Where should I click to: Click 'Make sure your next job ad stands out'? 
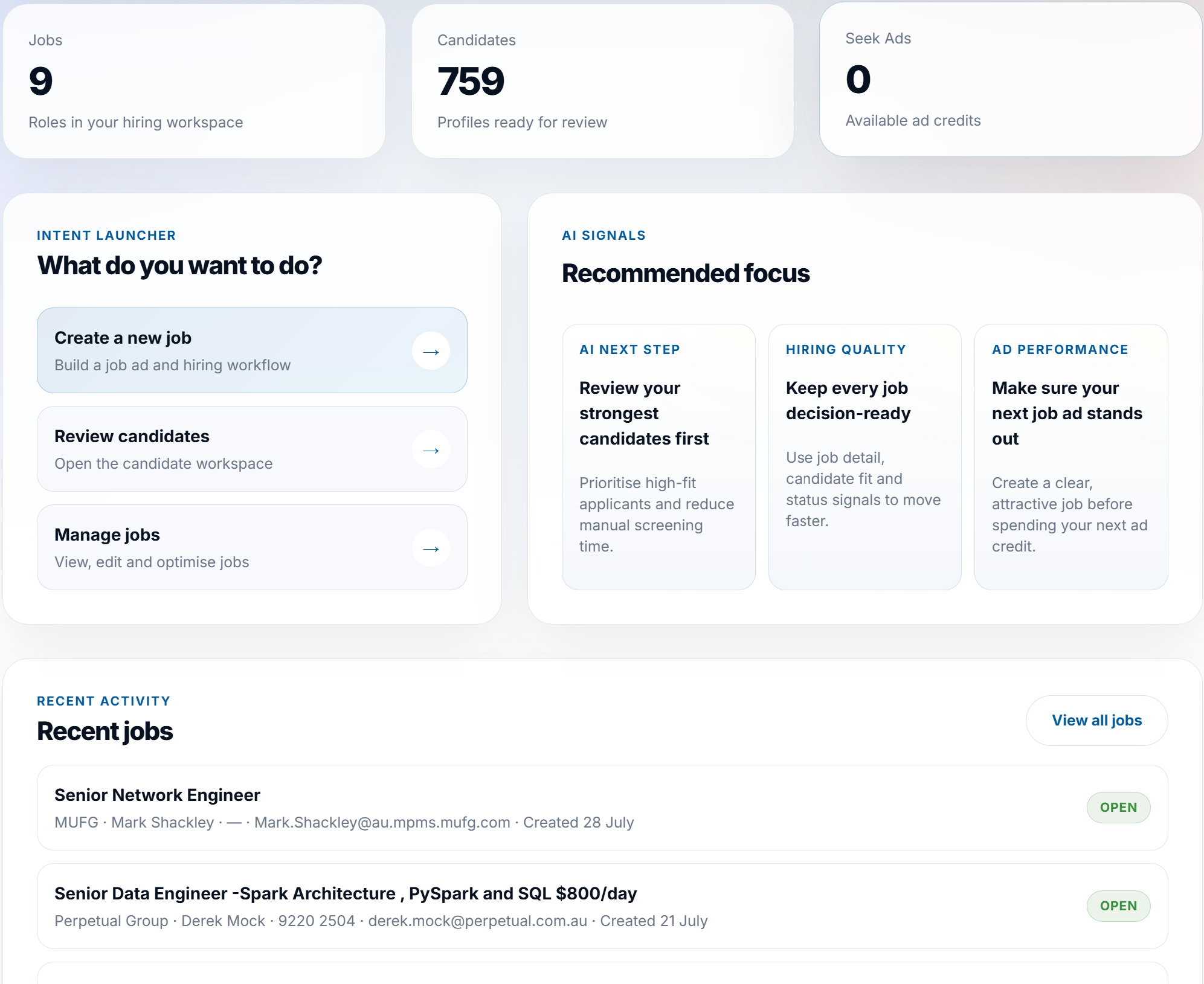point(1067,413)
